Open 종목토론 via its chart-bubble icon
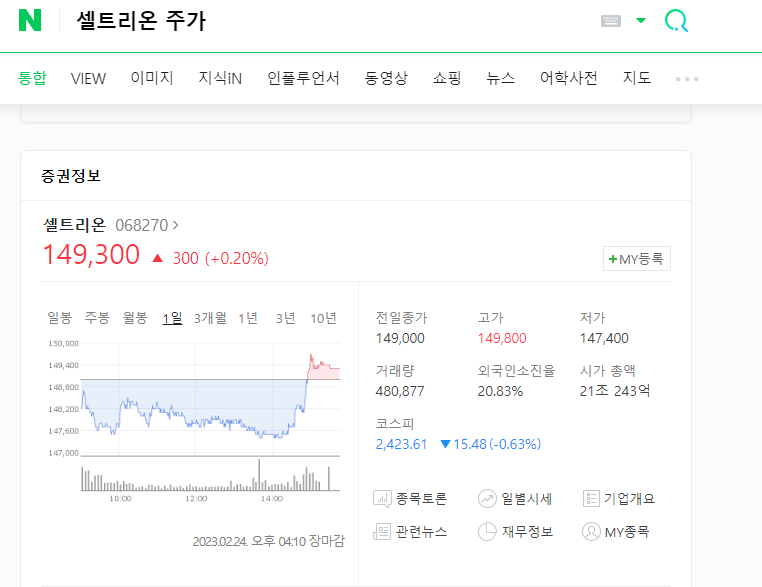762x587 pixels. [x=382, y=499]
